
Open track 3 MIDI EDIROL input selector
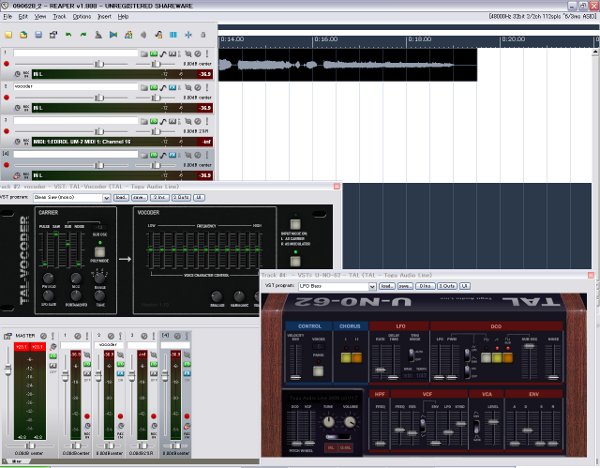click(x=122, y=142)
